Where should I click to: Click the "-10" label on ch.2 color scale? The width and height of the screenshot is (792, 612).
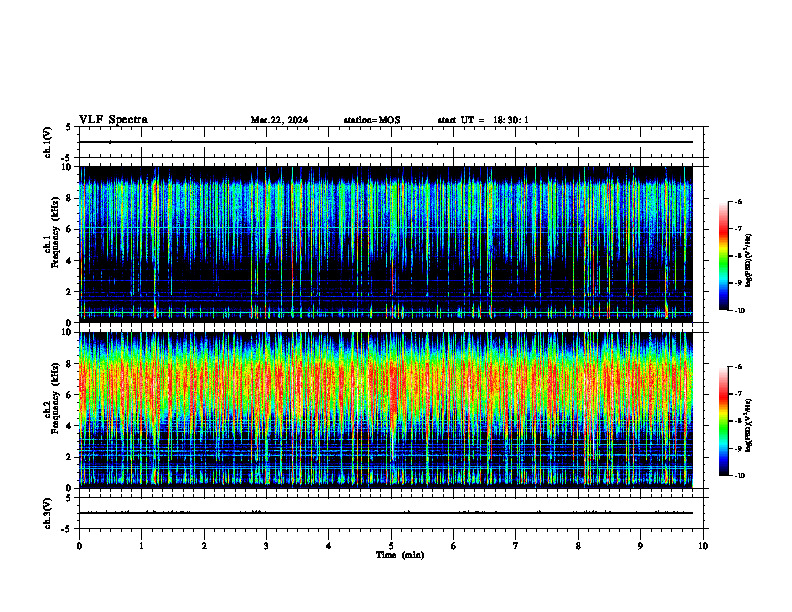pyautogui.click(x=740, y=476)
